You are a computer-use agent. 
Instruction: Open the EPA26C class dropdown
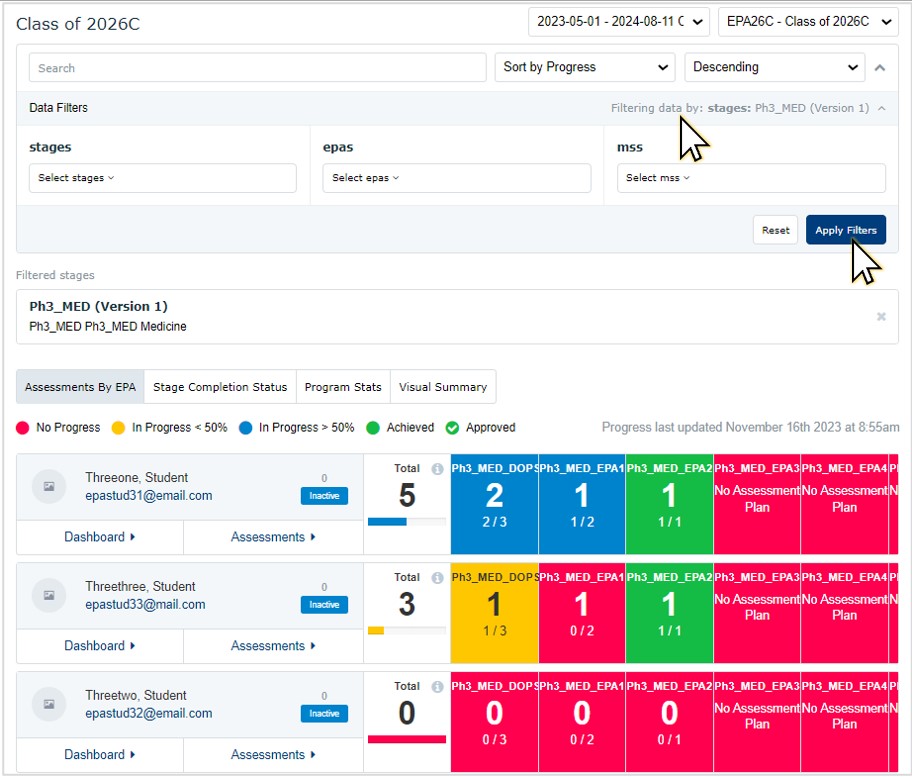808,22
